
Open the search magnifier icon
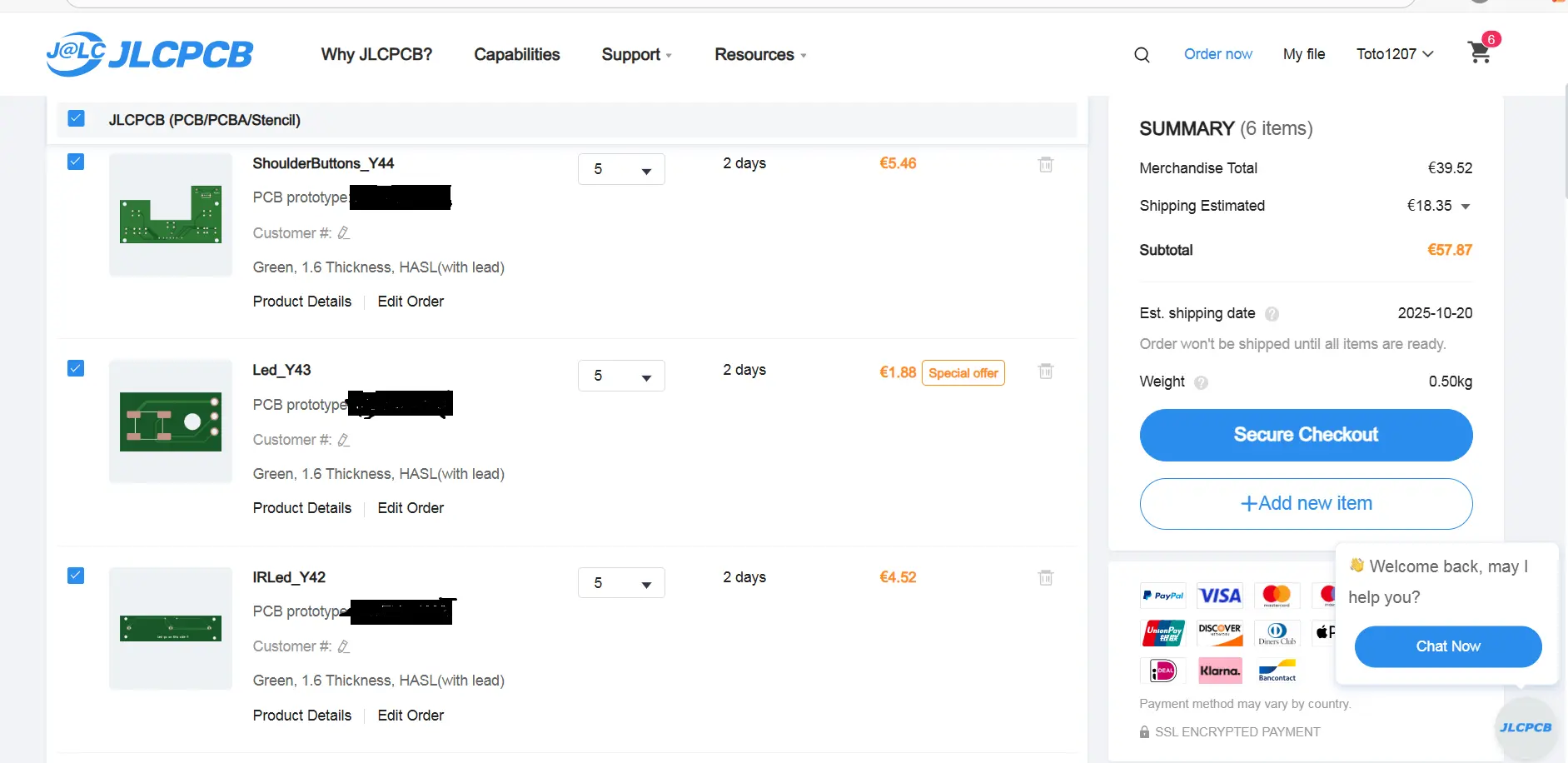point(1142,55)
